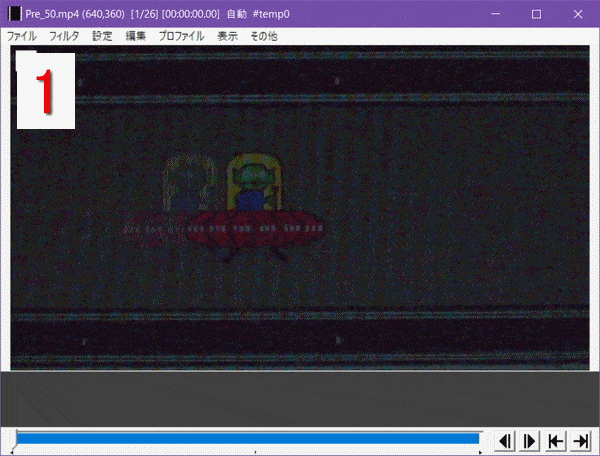Set selection end point button

(x=580, y=441)
